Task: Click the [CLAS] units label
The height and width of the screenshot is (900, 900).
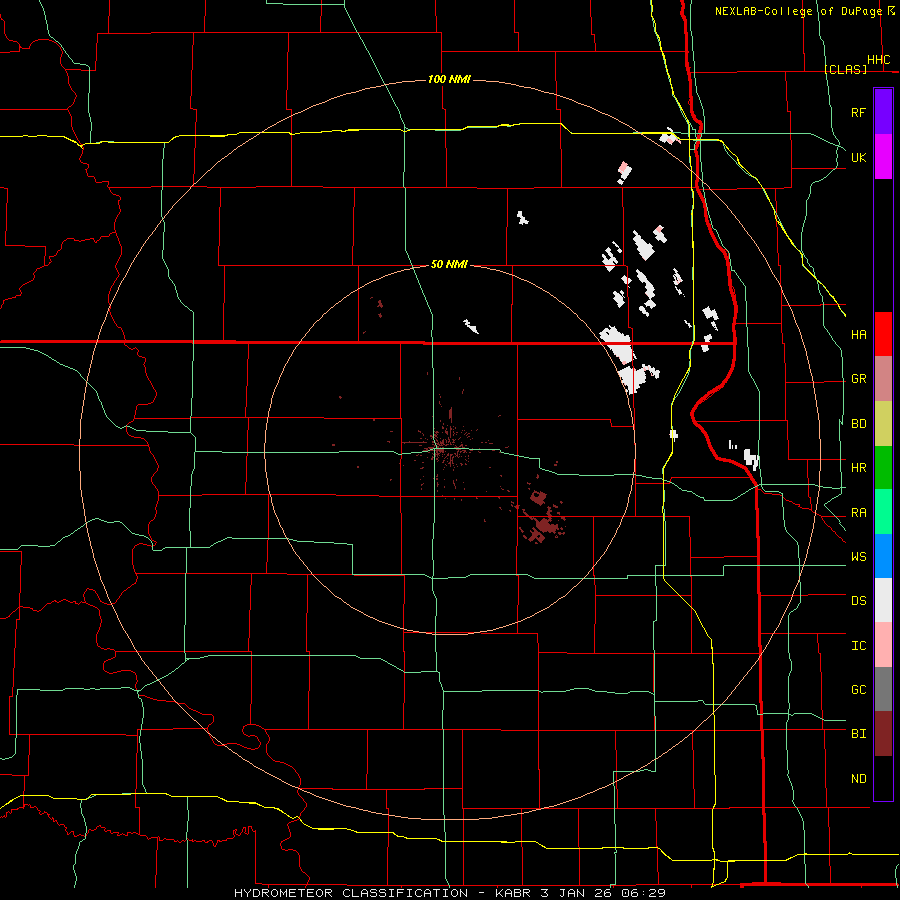Action: coord(845,69)
